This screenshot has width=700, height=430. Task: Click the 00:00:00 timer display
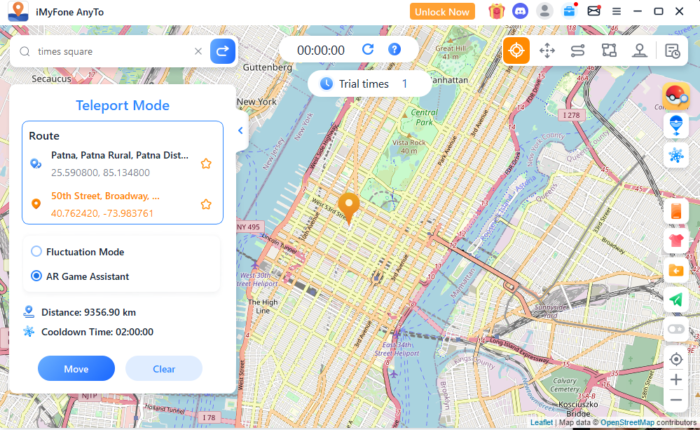[x=321, y=50]
